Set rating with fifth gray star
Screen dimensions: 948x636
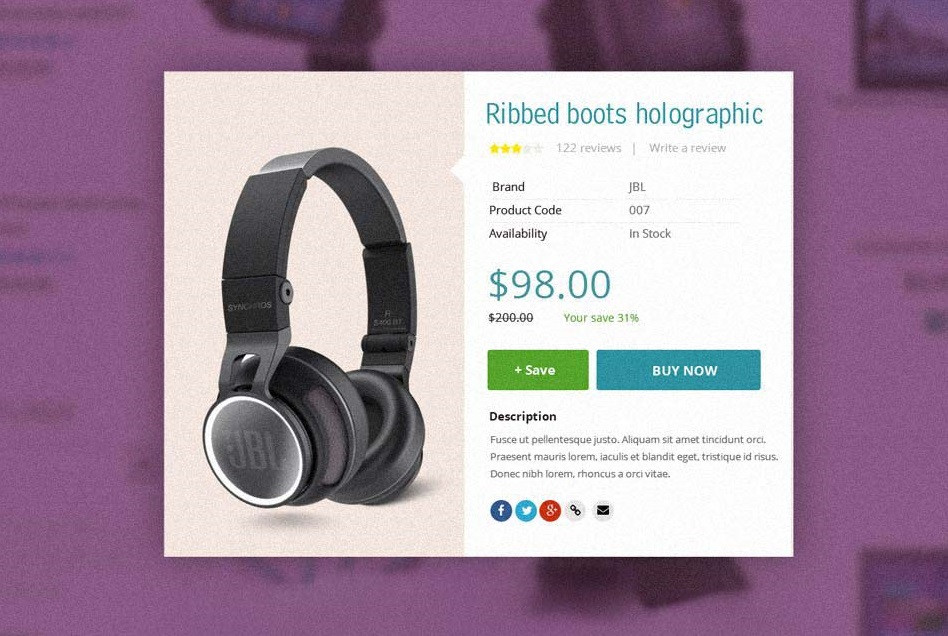pyautogui.click(x=538, y=148)
